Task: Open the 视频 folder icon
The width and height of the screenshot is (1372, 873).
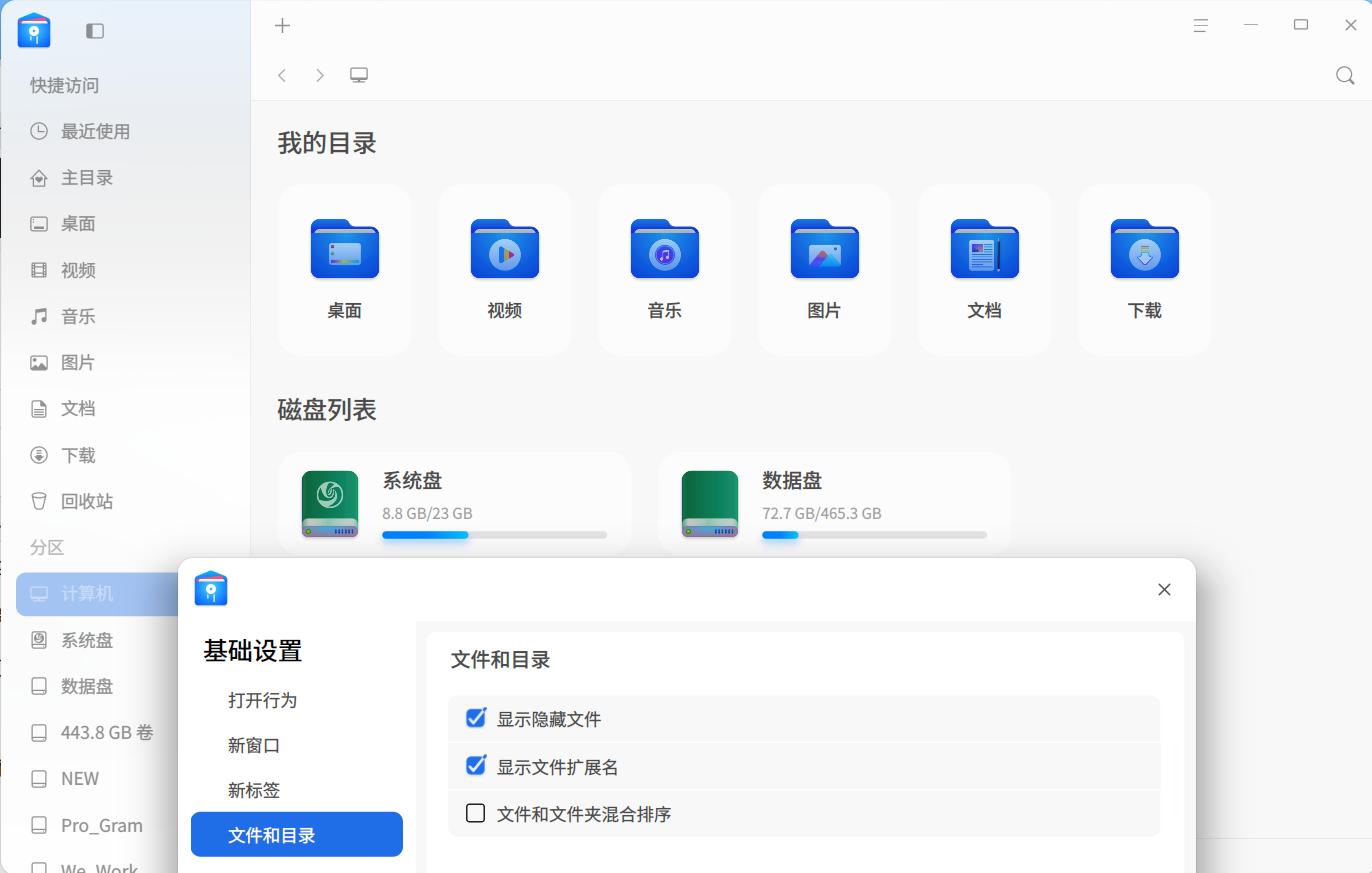Action: [505, 249]
